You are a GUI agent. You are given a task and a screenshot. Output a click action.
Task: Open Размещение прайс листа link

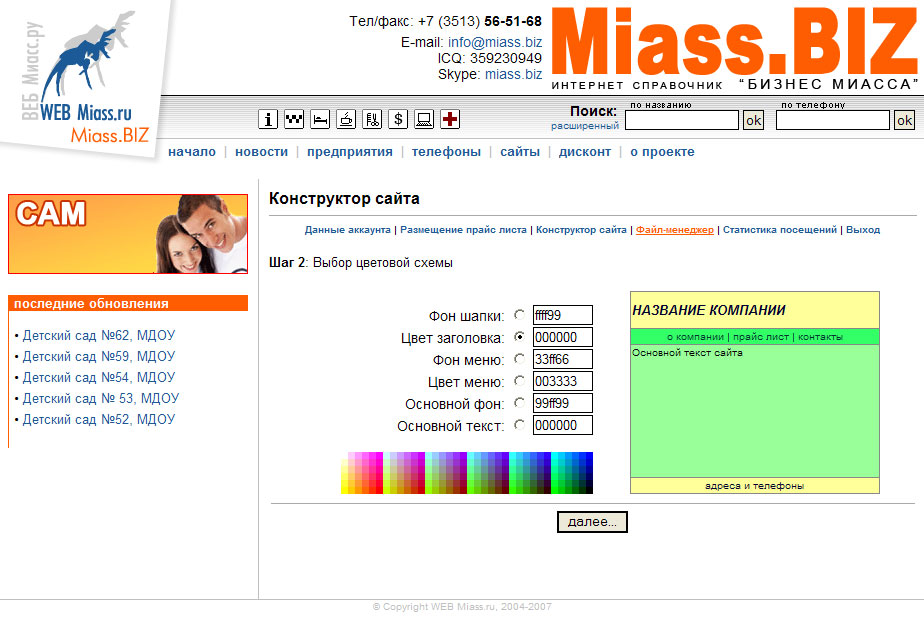point(463,230)
